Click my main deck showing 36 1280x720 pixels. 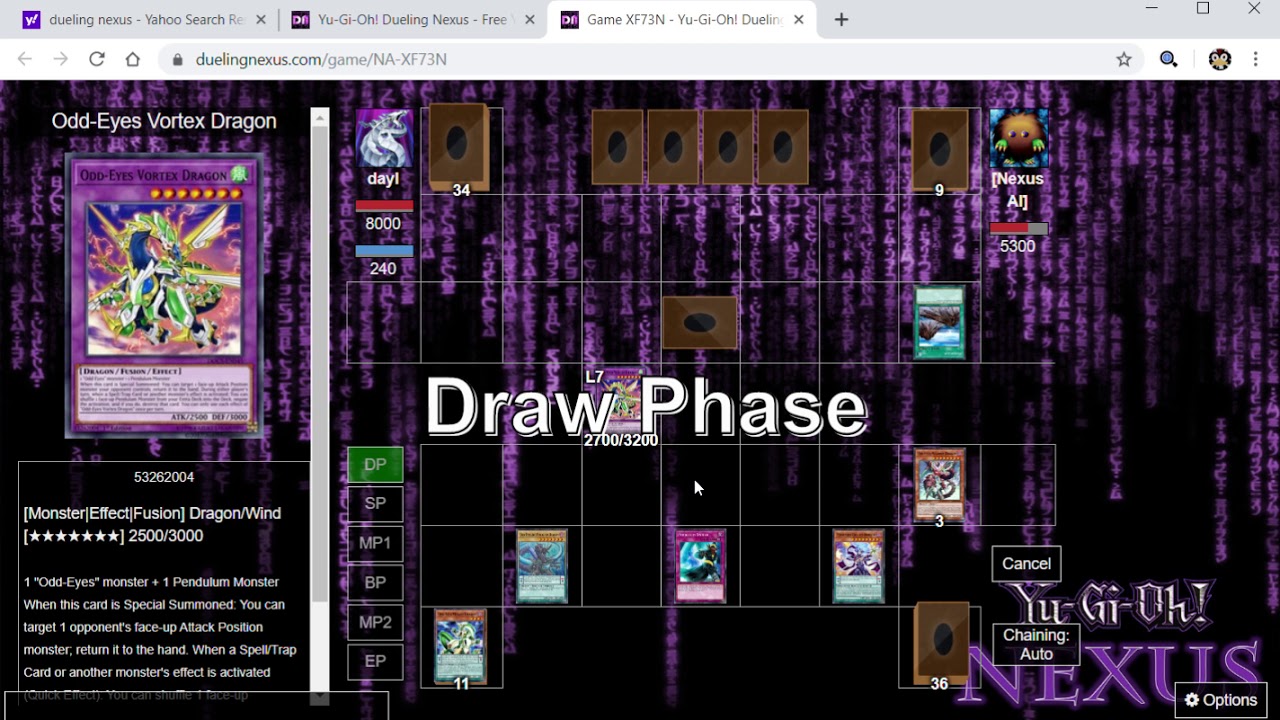(x=940, y=644)
